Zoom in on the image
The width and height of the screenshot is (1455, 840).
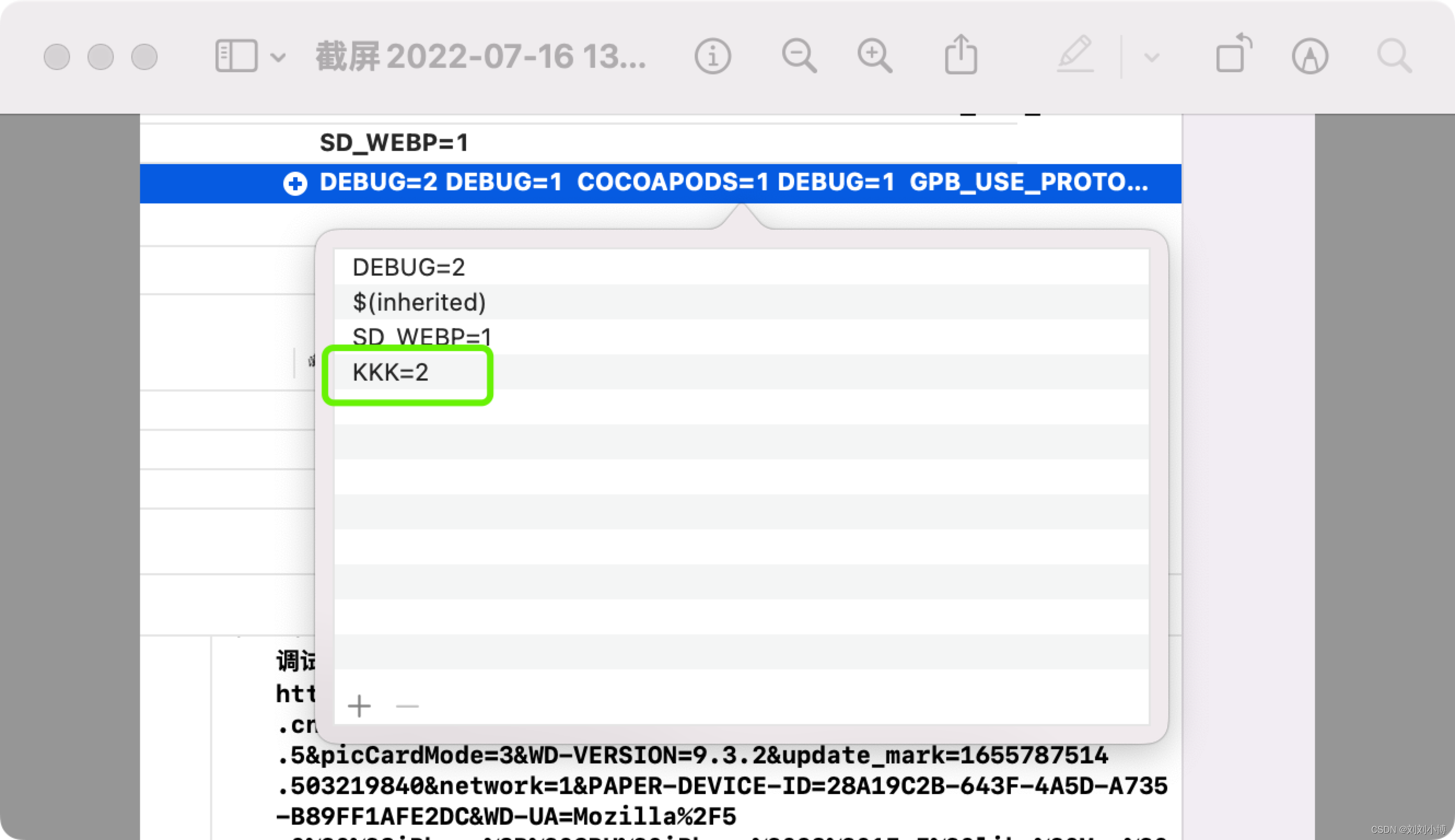[x=875, y=56]
